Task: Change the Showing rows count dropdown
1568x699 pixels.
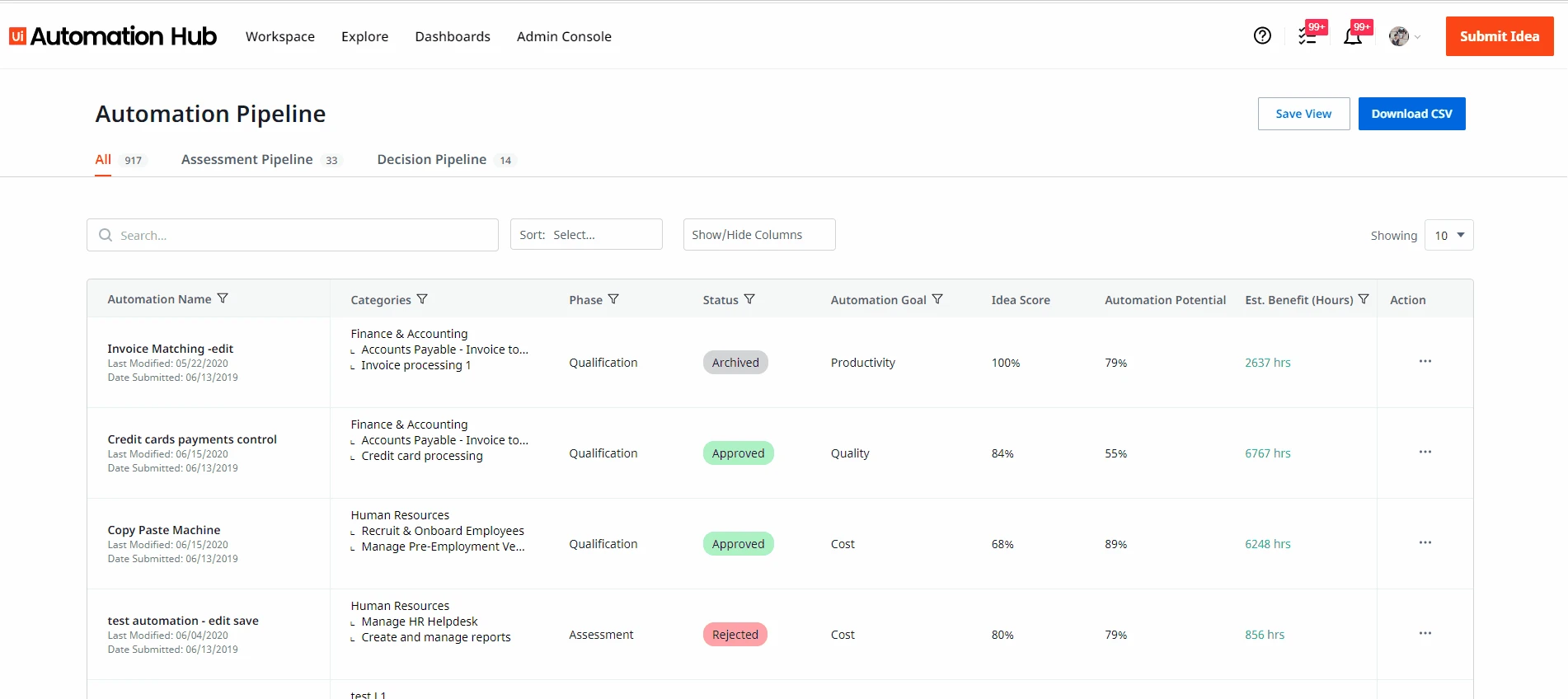Action: (x=1448, y=235)
